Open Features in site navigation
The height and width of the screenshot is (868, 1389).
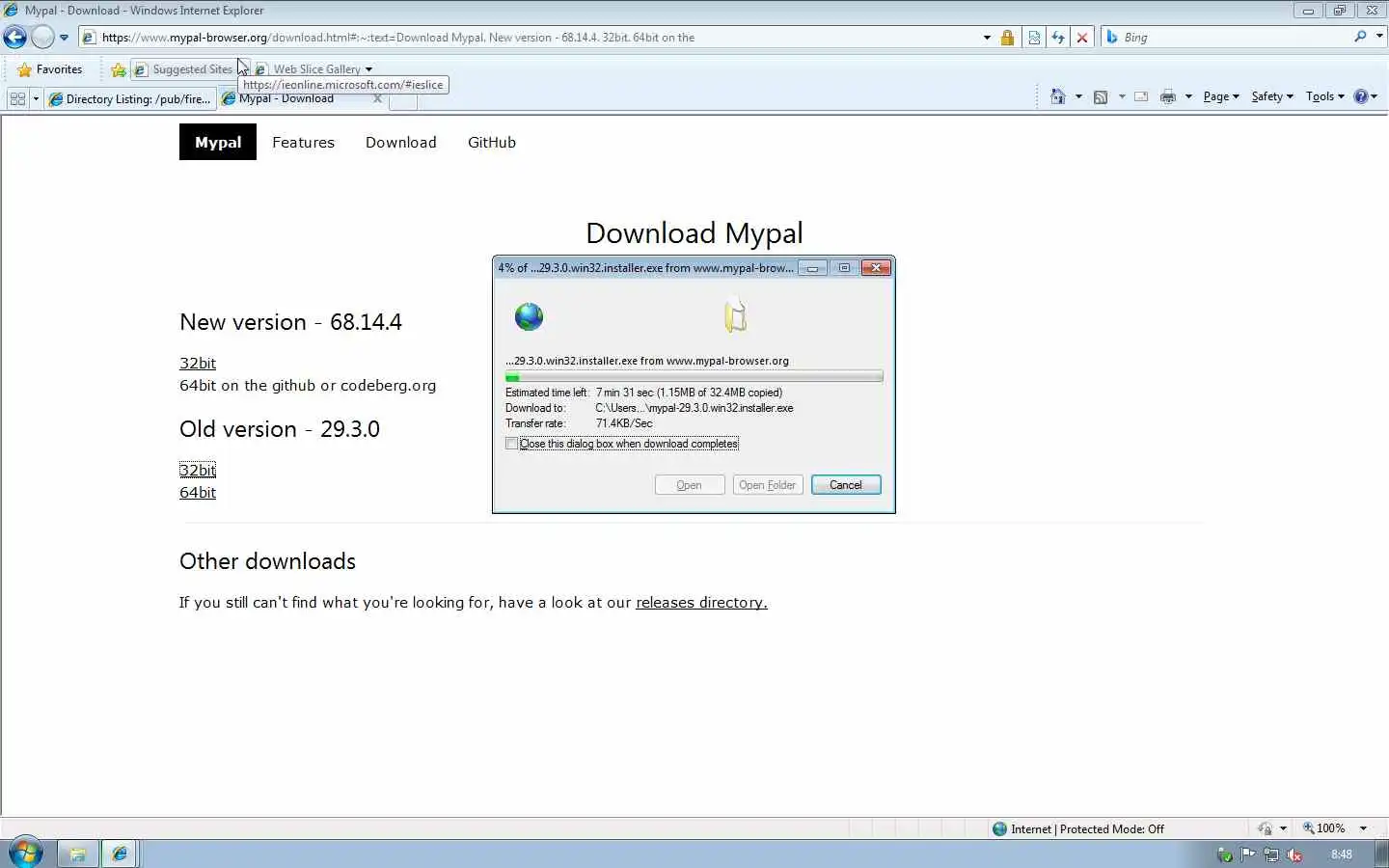303,142
